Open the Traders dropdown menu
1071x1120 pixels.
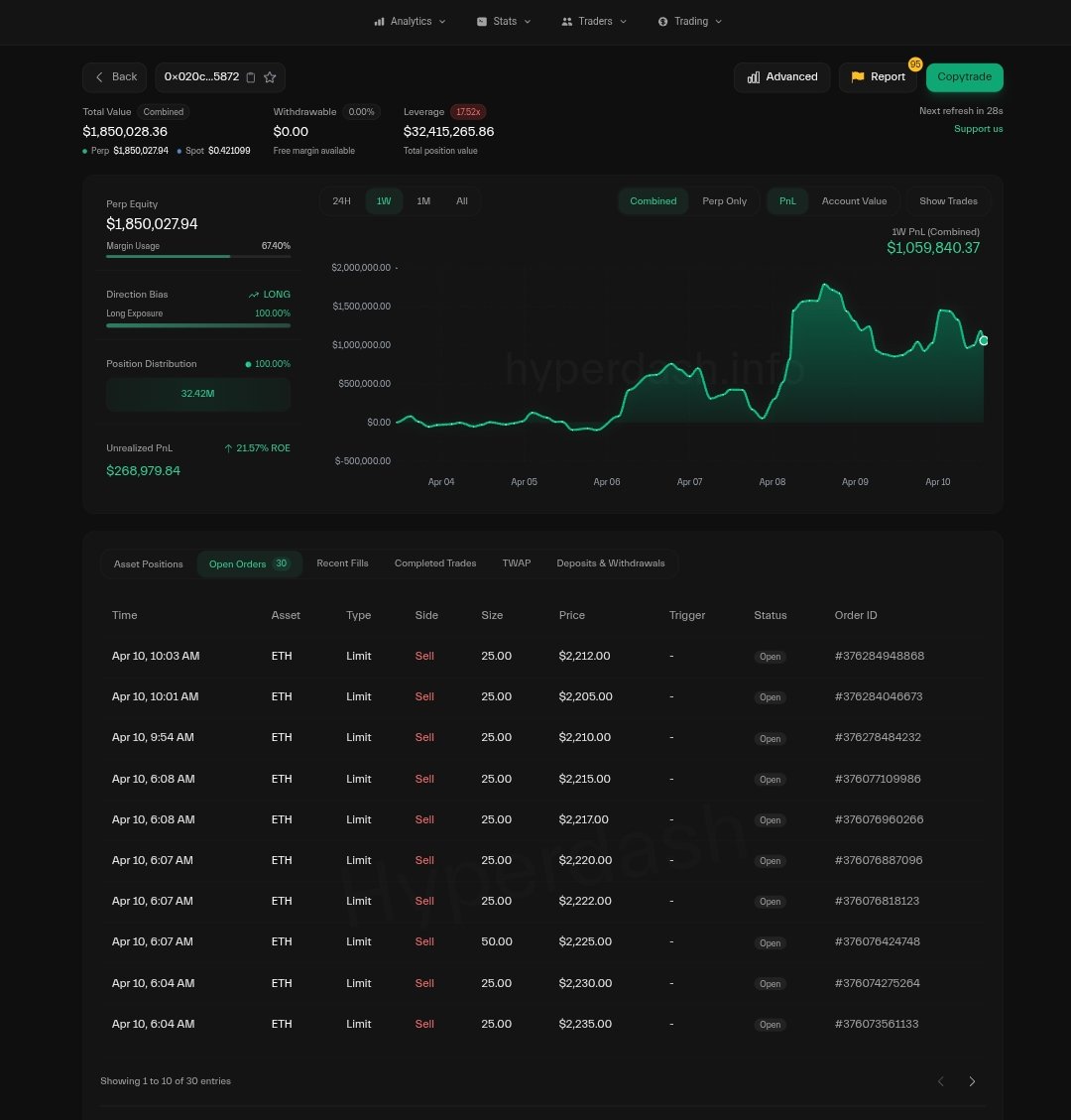coord(594,21)
